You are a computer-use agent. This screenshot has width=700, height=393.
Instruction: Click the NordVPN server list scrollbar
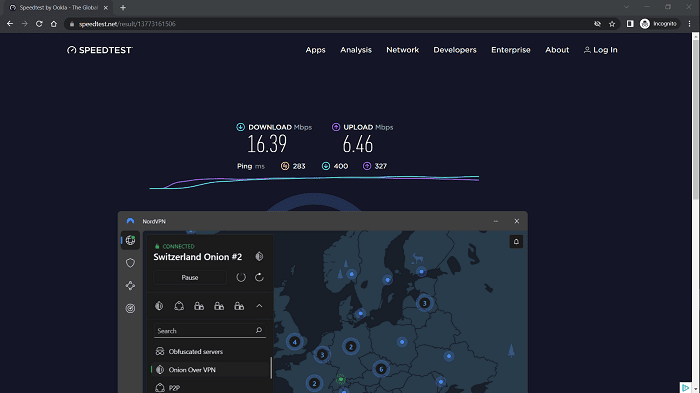[271, 368]
